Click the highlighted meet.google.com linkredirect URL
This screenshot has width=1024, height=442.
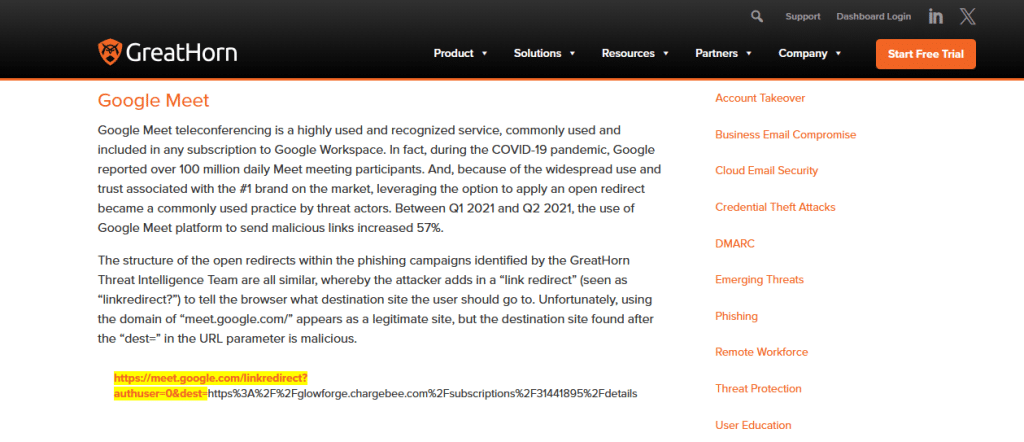coord(210,379)
